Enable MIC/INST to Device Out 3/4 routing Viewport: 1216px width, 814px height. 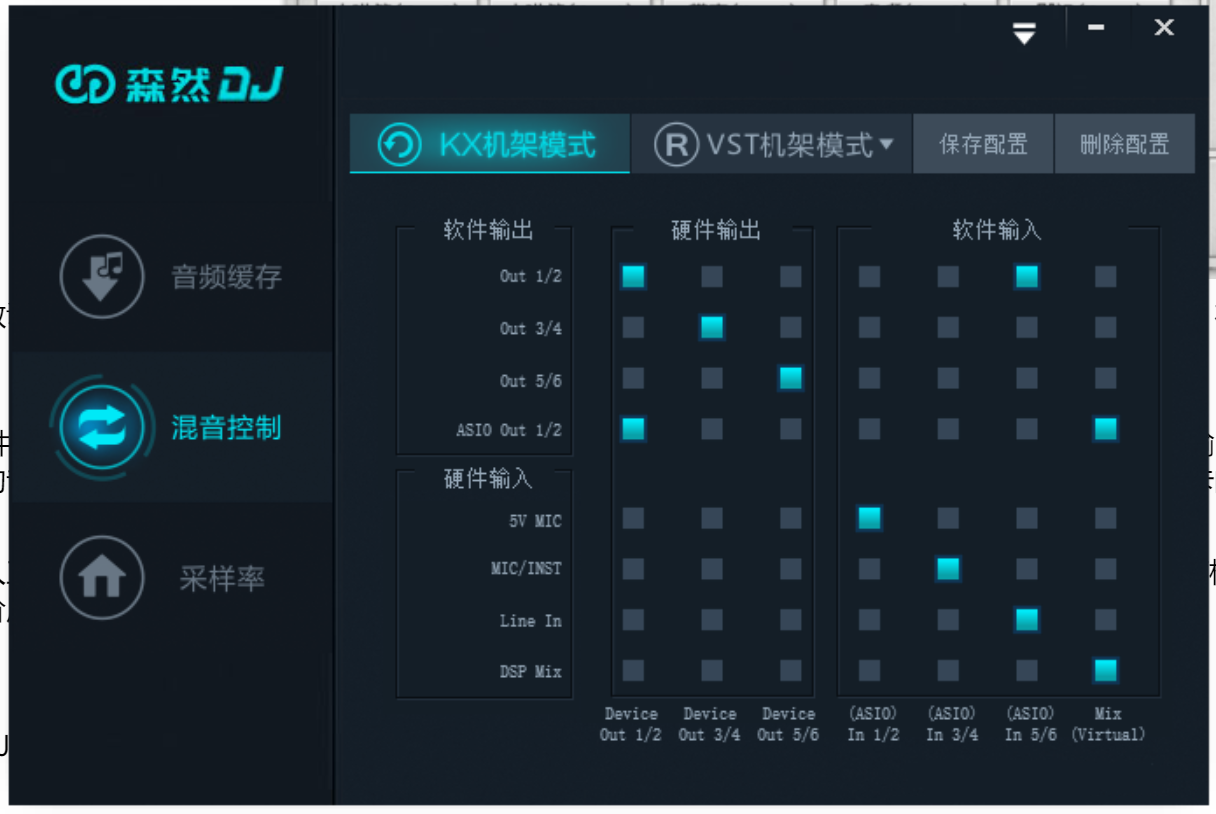(712, 569)
